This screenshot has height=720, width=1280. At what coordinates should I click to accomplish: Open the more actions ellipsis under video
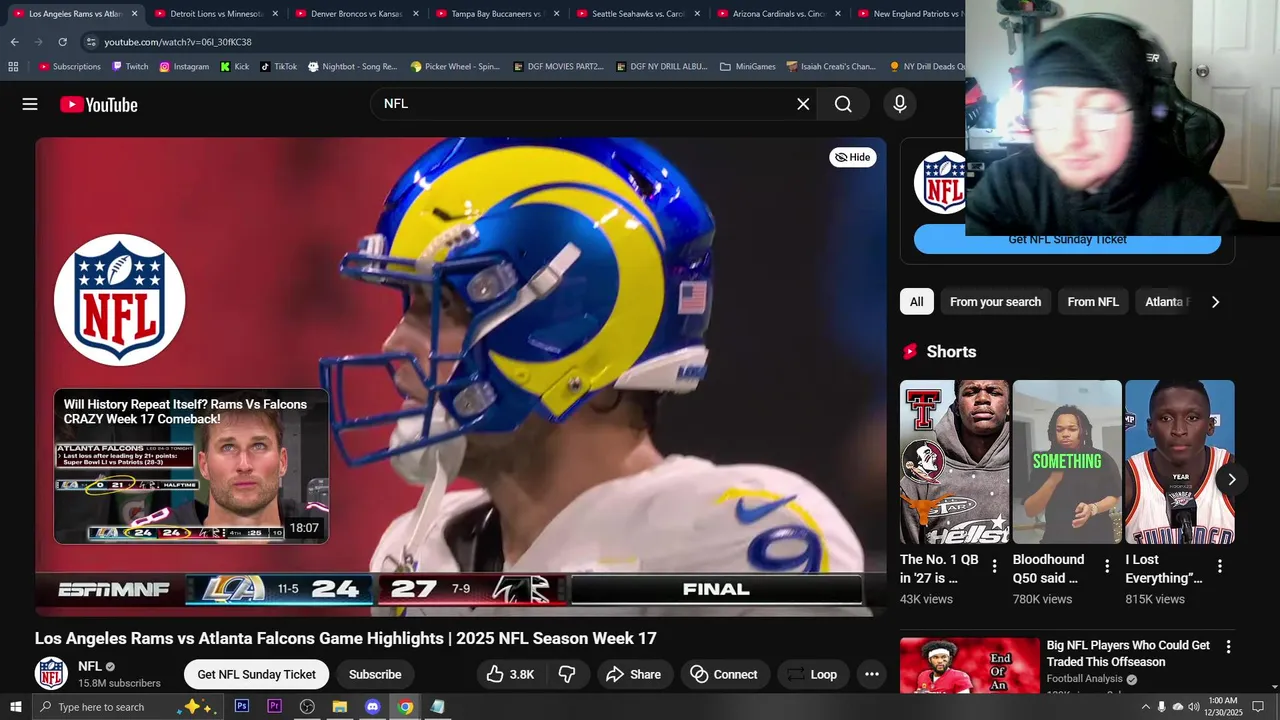click(872, 674)
